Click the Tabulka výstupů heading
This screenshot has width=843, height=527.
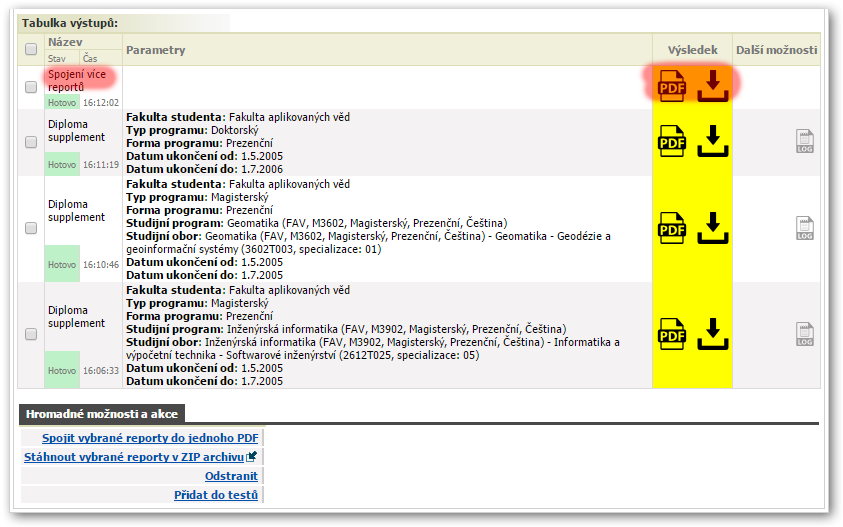pyautogui.click(x=70, y=23)
